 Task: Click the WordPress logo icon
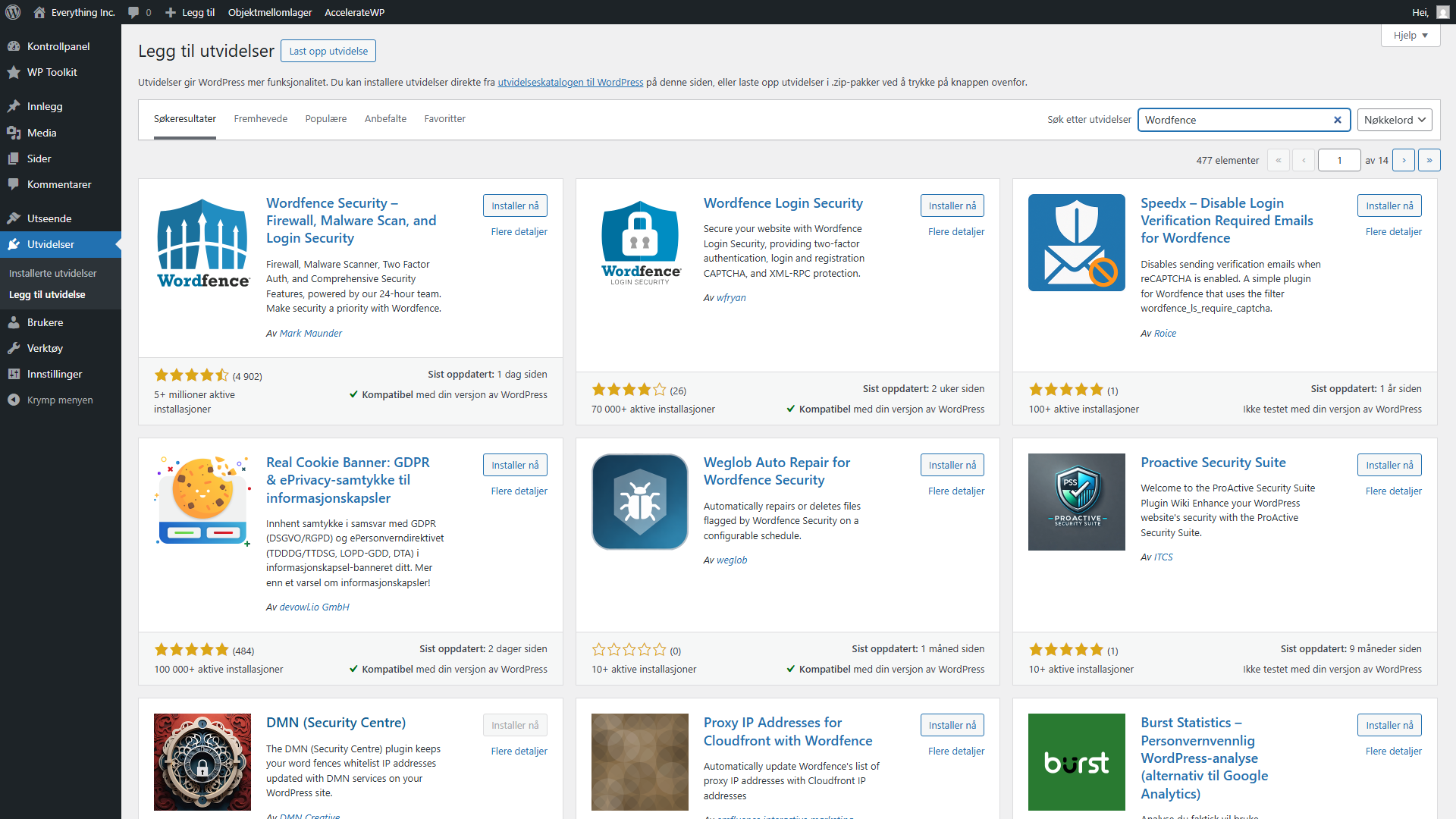tap(13, 12)
